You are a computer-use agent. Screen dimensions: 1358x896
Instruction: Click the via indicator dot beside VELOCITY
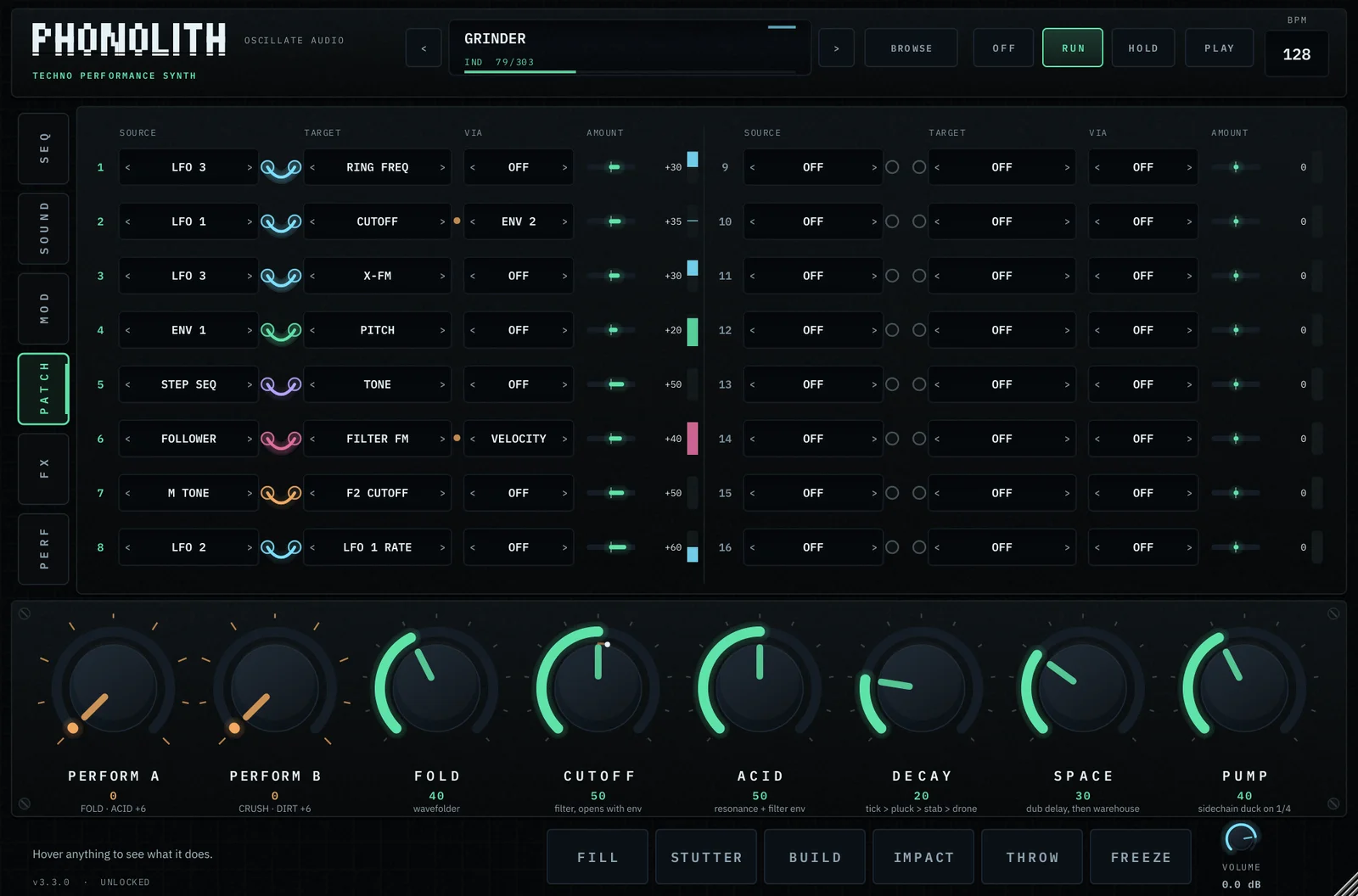click(457, 438)
